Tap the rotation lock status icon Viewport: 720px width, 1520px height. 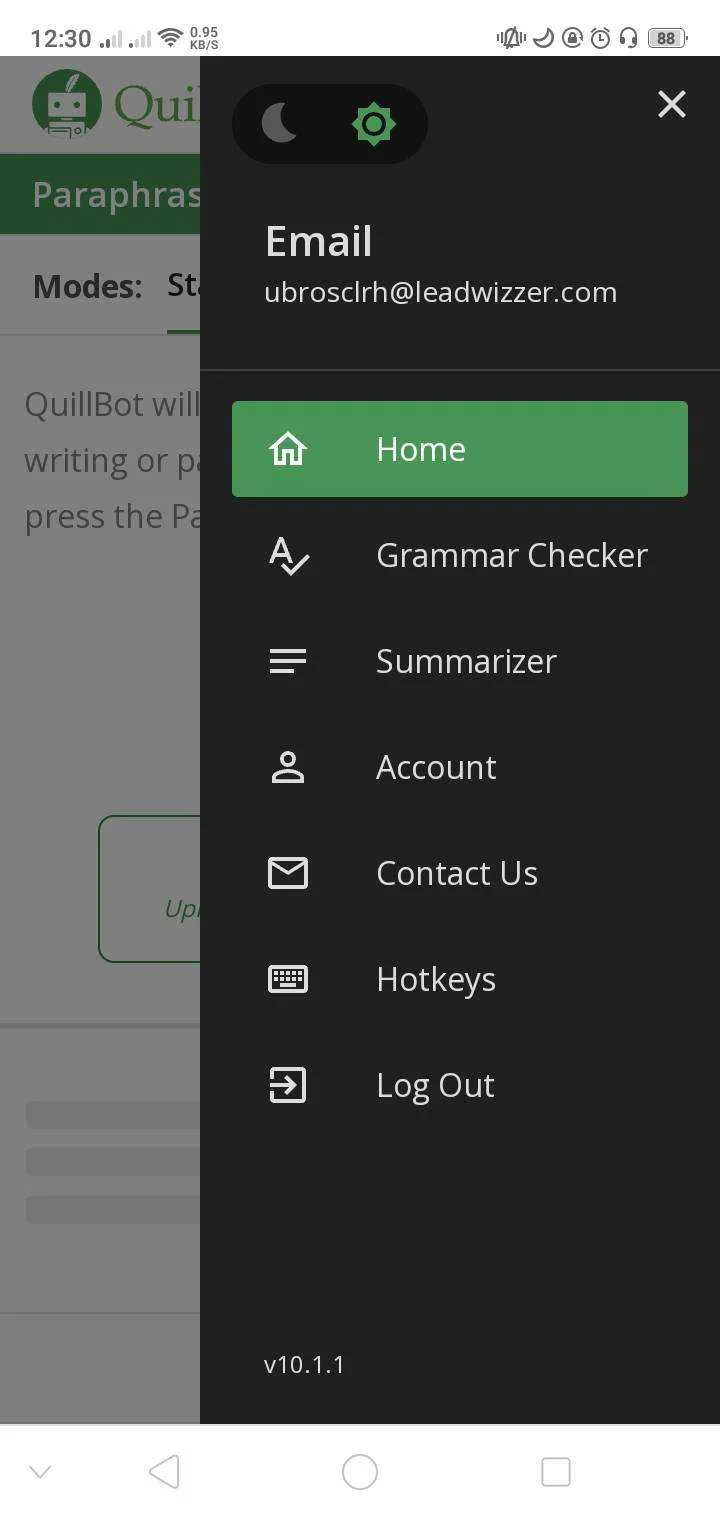click(572, 38)
